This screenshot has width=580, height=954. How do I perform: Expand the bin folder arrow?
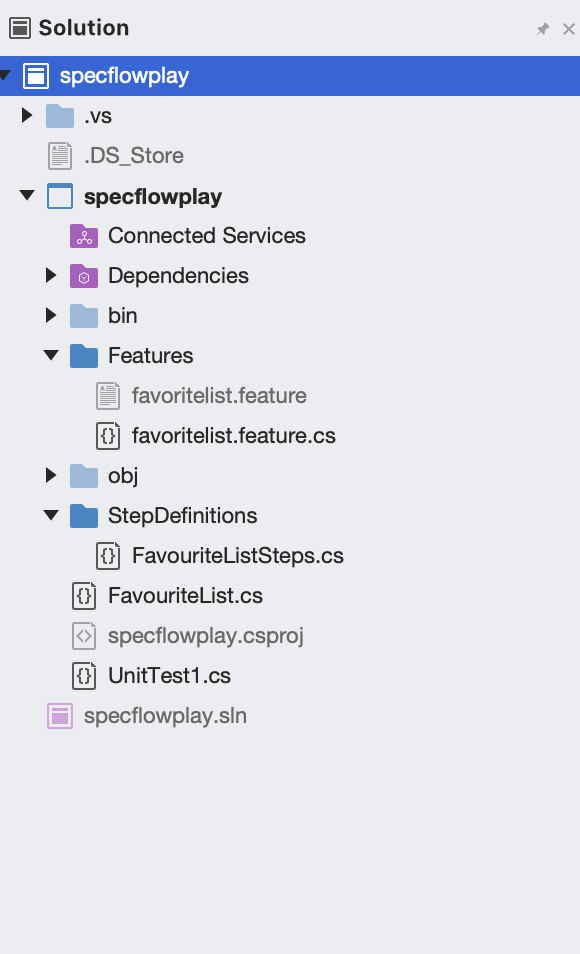click(x=51, y=315)
